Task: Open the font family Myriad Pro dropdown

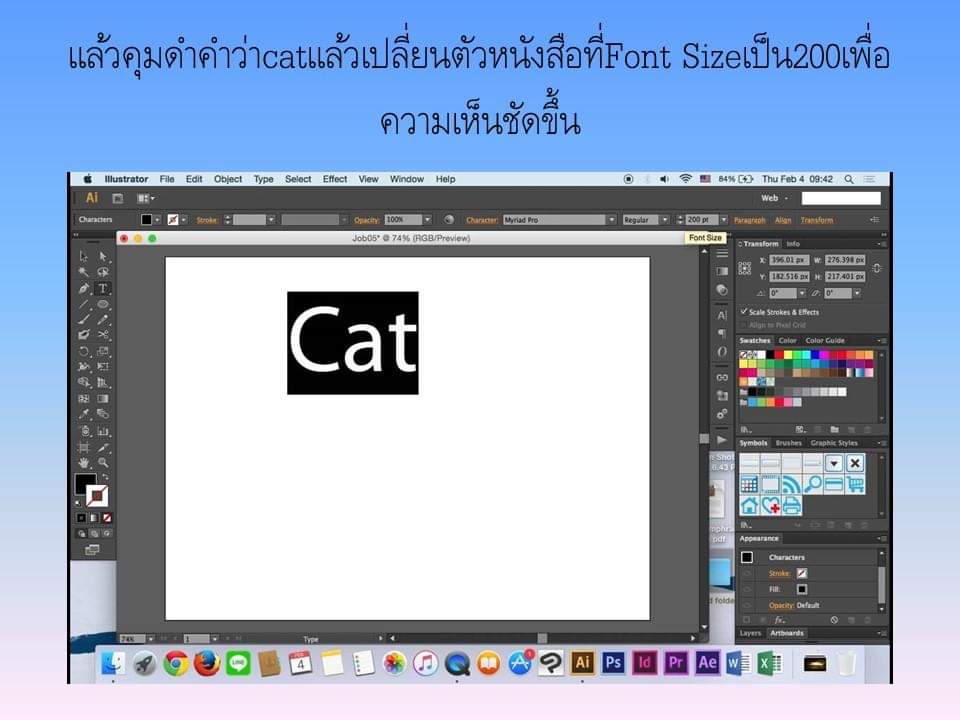Action: click(x=611, y=220)
